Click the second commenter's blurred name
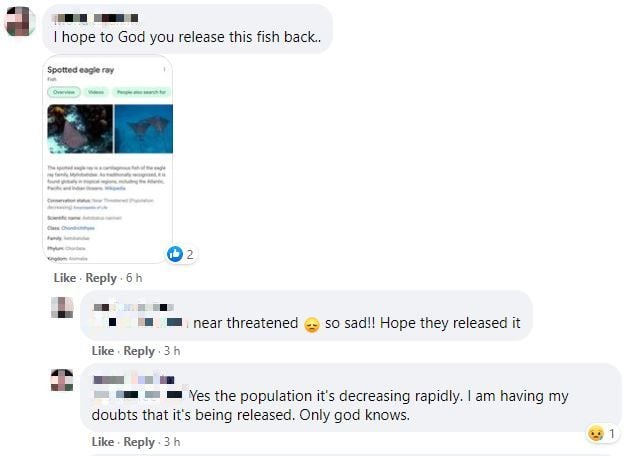625x456 pixels. (133, 307)
